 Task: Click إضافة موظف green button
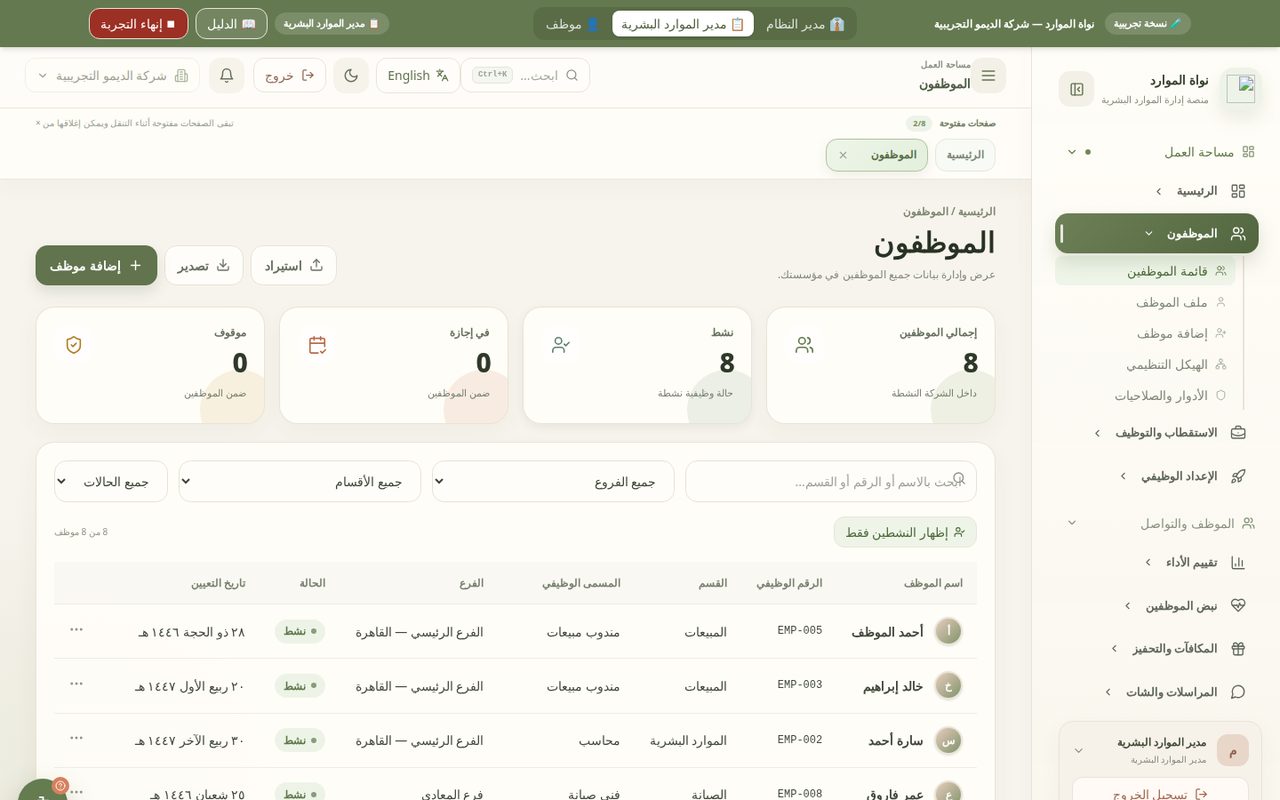pos(96,265)
